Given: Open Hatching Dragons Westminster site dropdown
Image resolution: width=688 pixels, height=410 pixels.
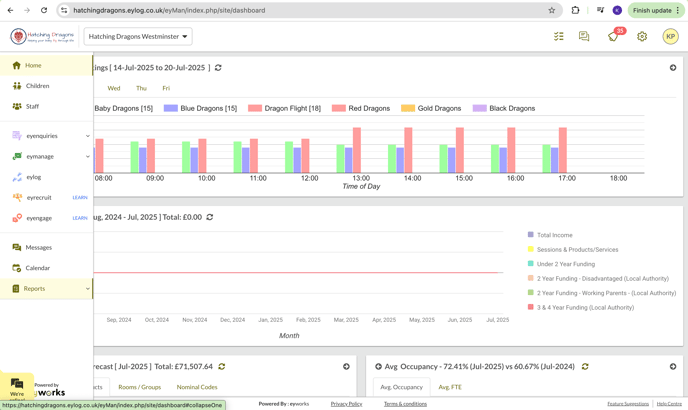Looking at the screenshot, I should (138, 36).
